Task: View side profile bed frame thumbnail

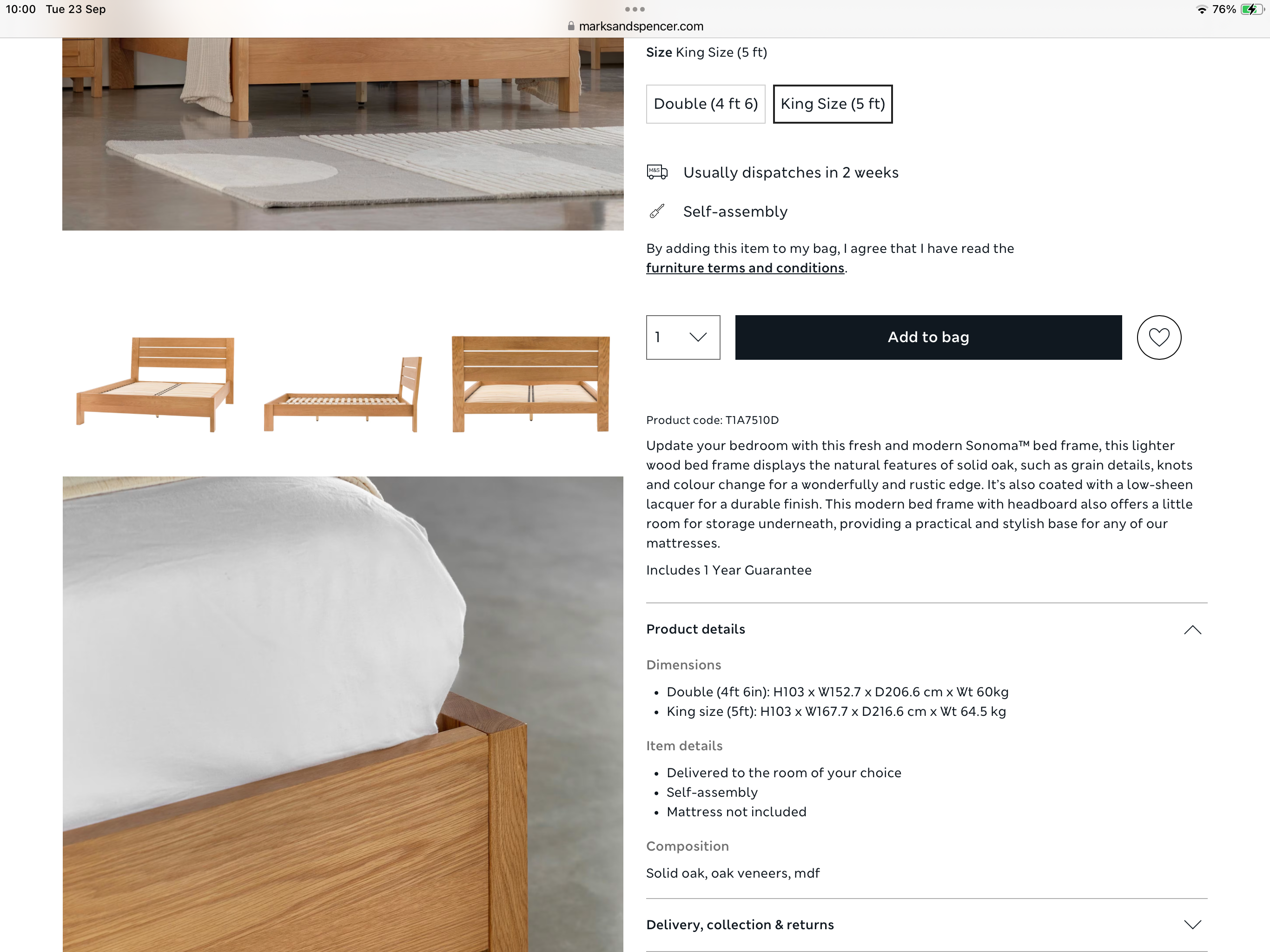Action: (343, 394)
